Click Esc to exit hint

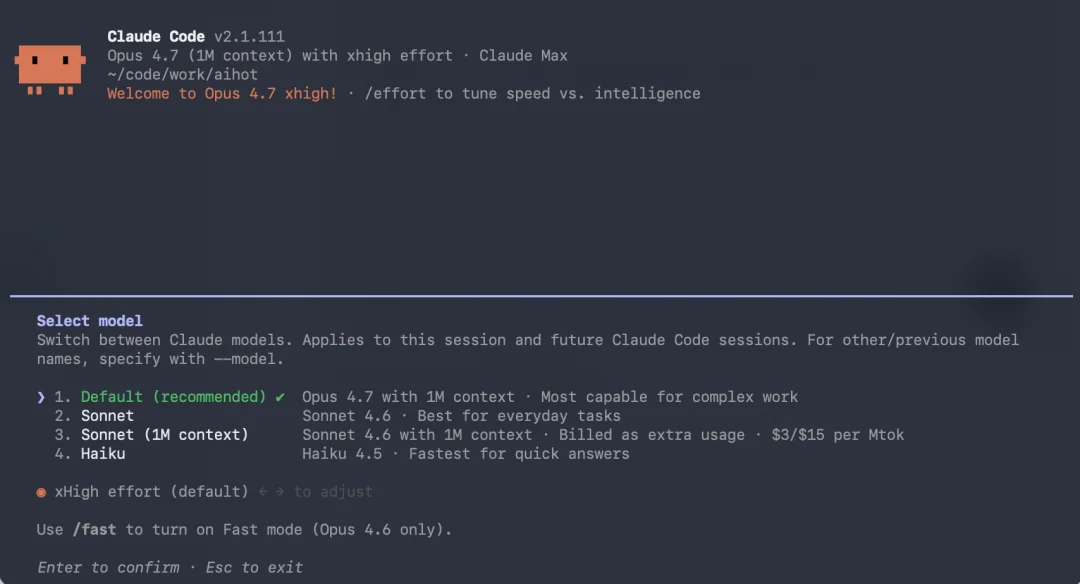coord(254,568)
